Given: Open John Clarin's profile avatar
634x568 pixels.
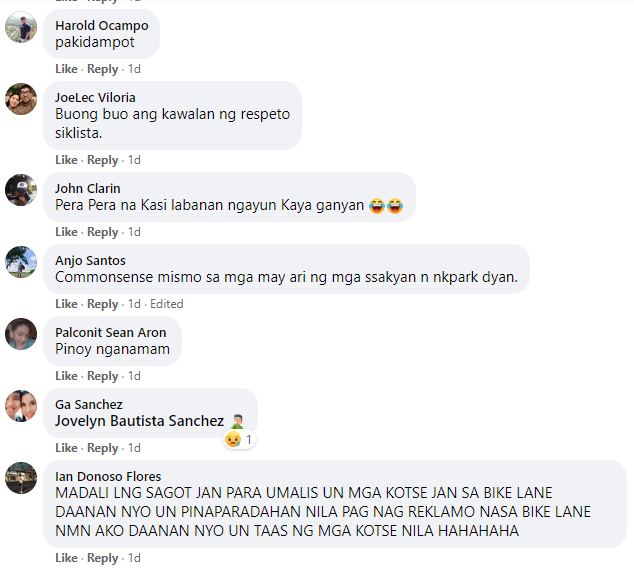Looking at the screenshot, I should tap(21, 190).
